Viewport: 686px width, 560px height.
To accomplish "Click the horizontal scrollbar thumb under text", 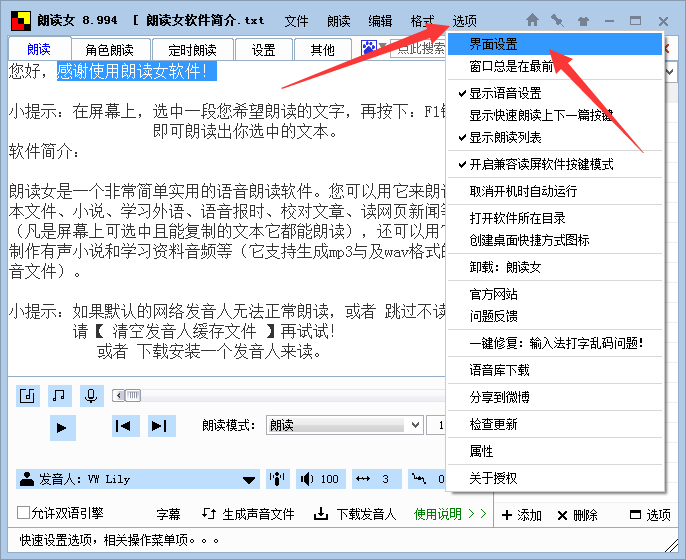I will click(133, 396).
